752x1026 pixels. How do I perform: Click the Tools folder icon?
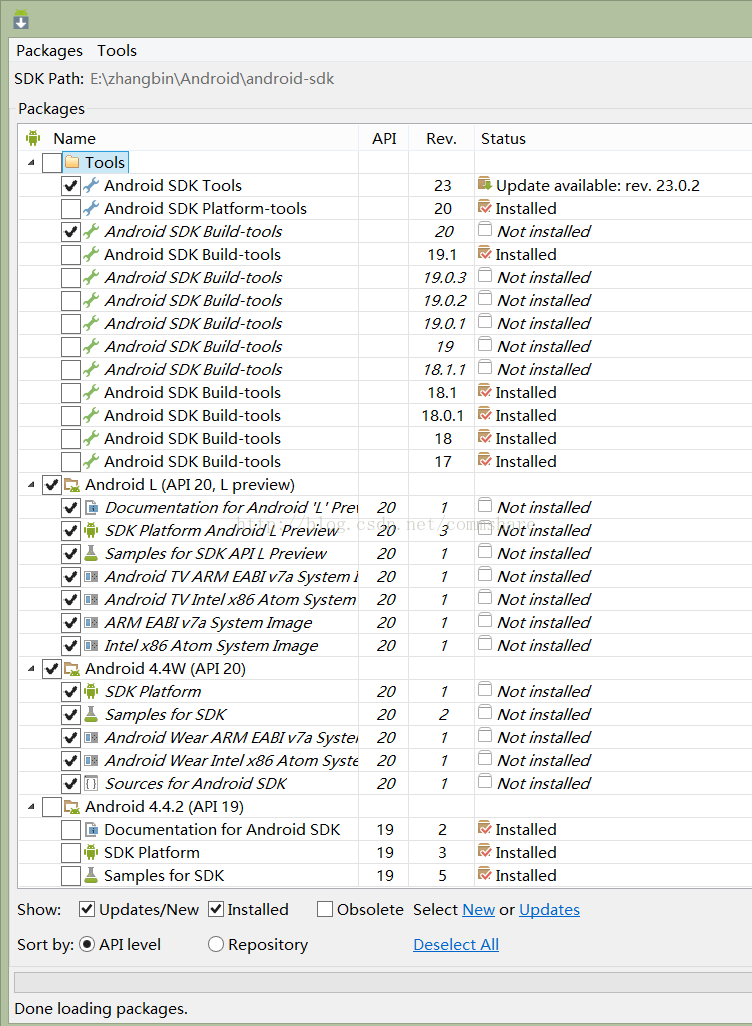(x=72, y=162)
